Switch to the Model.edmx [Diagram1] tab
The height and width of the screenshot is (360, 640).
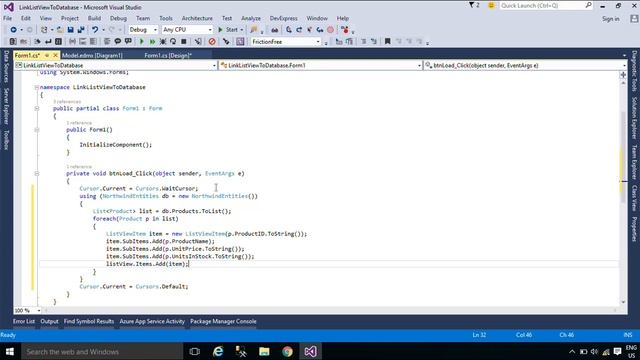(x=92, y=55)
